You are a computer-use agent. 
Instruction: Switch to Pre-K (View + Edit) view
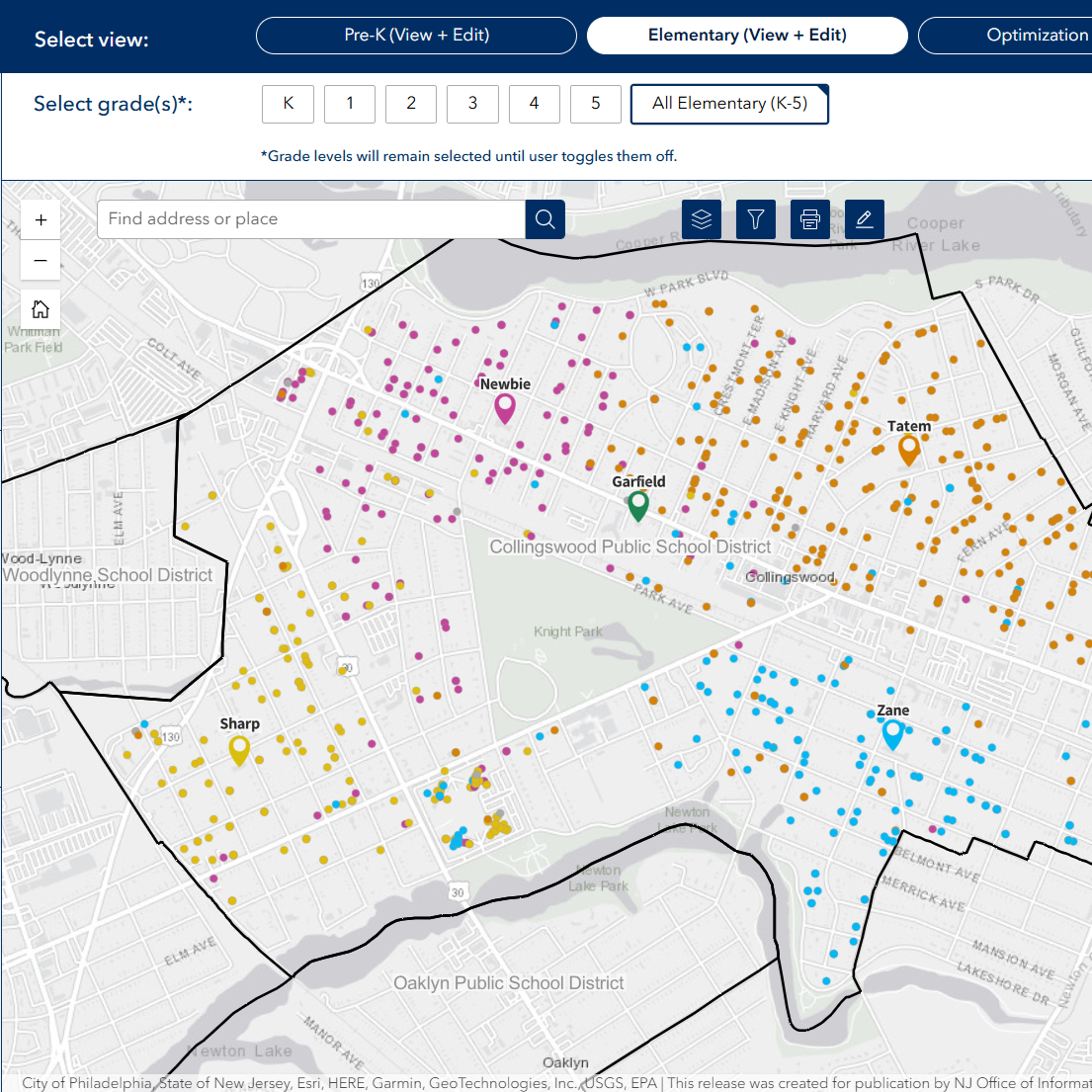(x=416, y=36)
